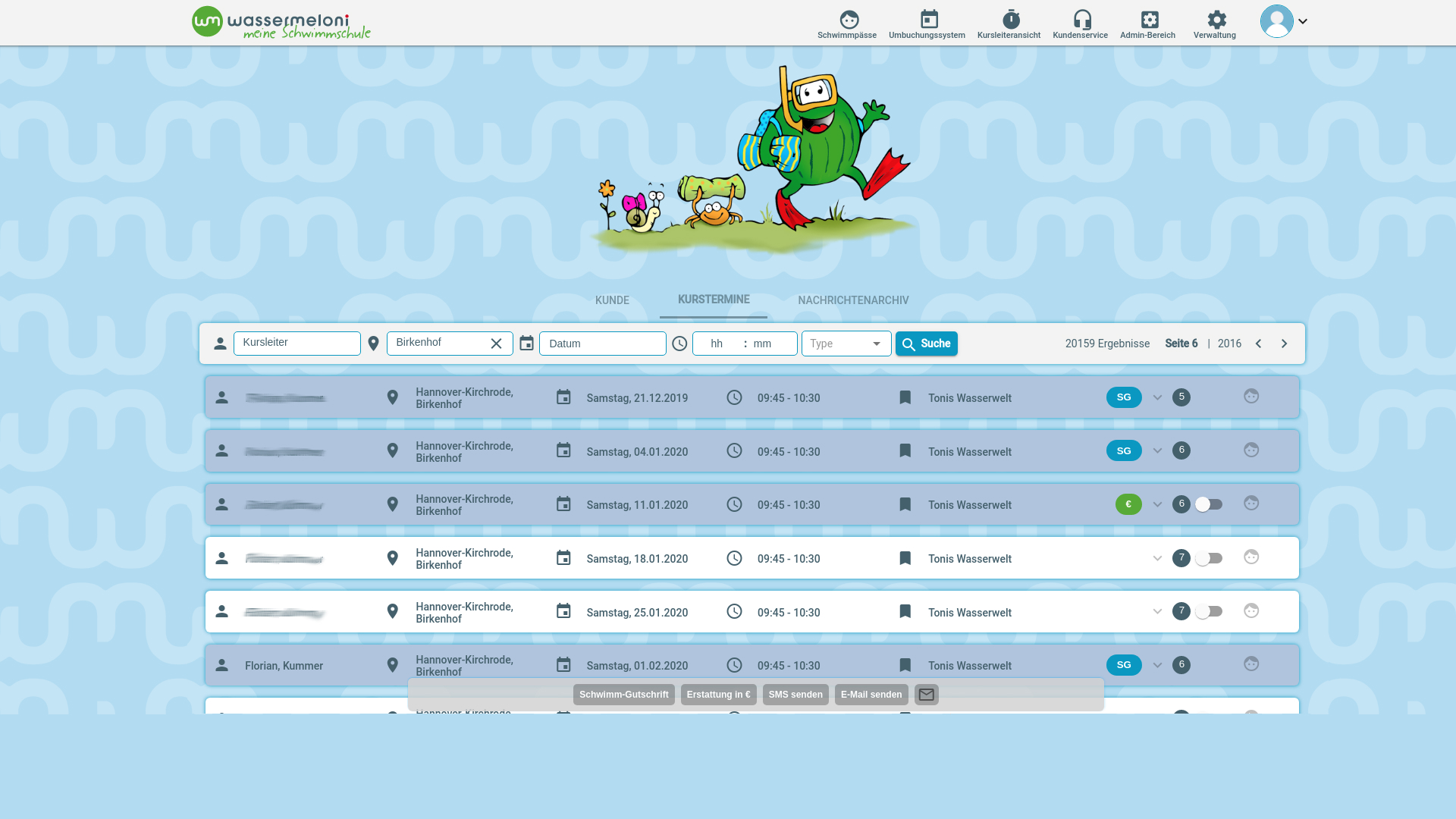Click the Suche search button

point(927,344)
